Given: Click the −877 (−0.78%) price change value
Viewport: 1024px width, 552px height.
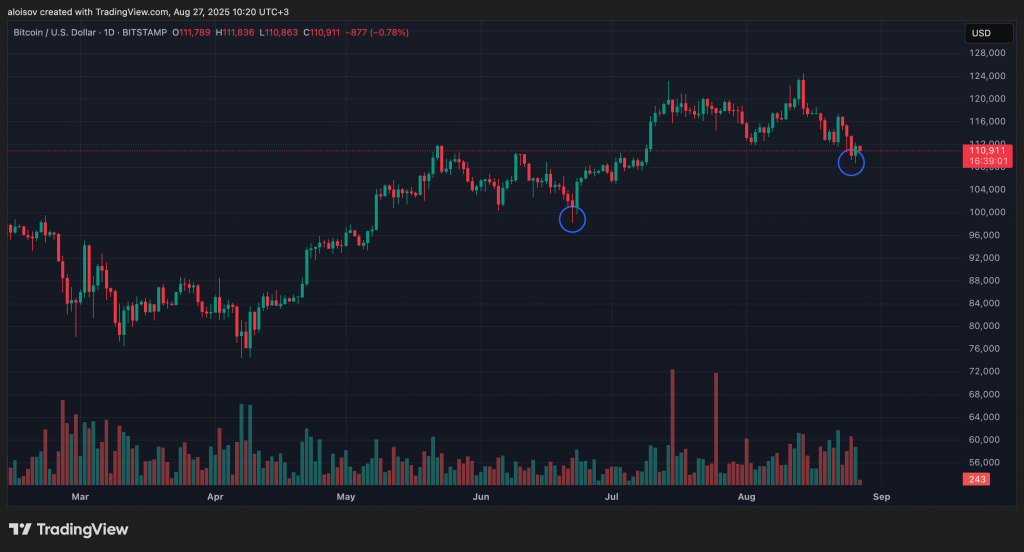Looking at the screenshot, I should point(376,33).
